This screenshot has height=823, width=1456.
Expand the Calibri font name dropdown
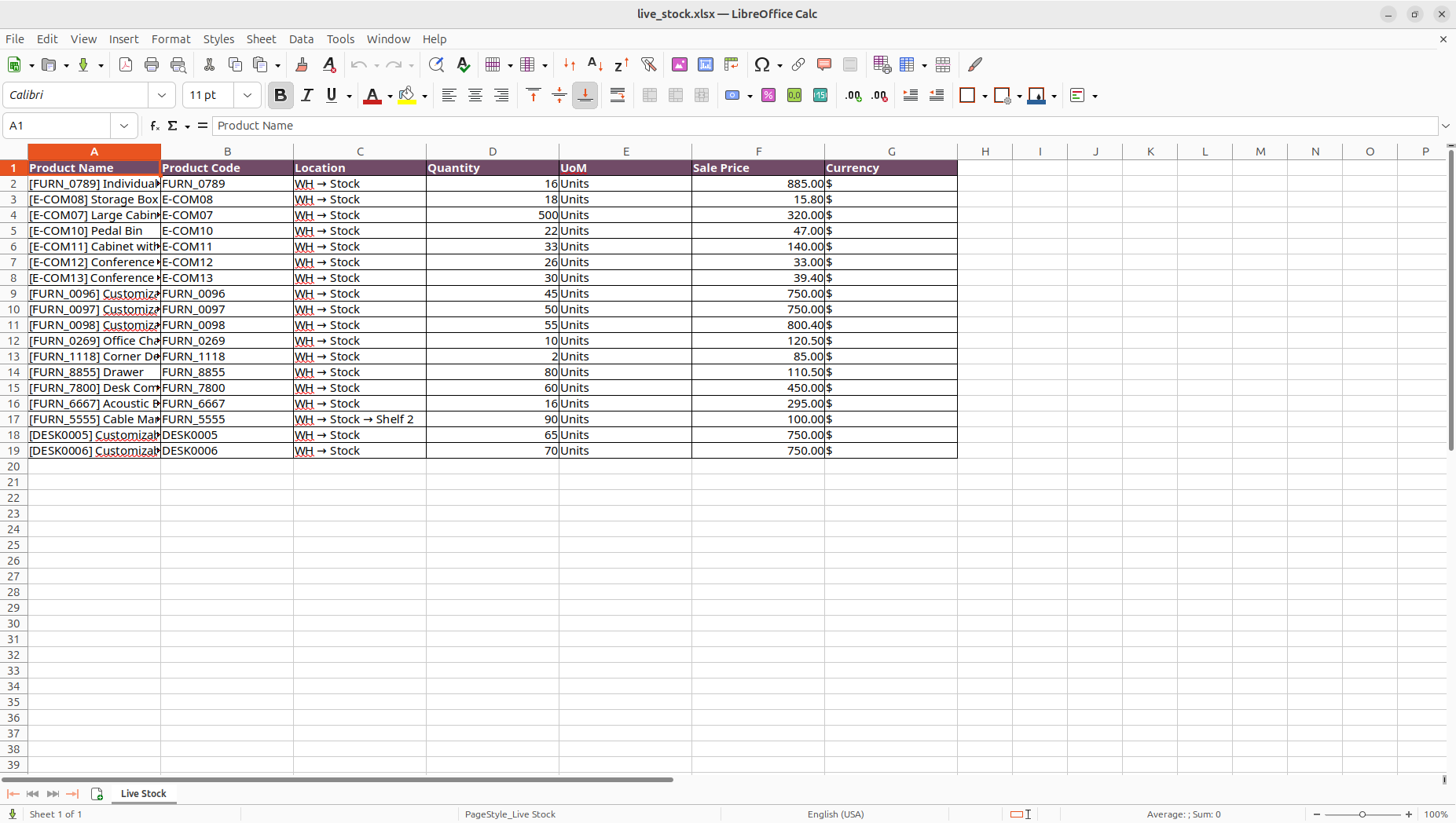tap(162, 95)
